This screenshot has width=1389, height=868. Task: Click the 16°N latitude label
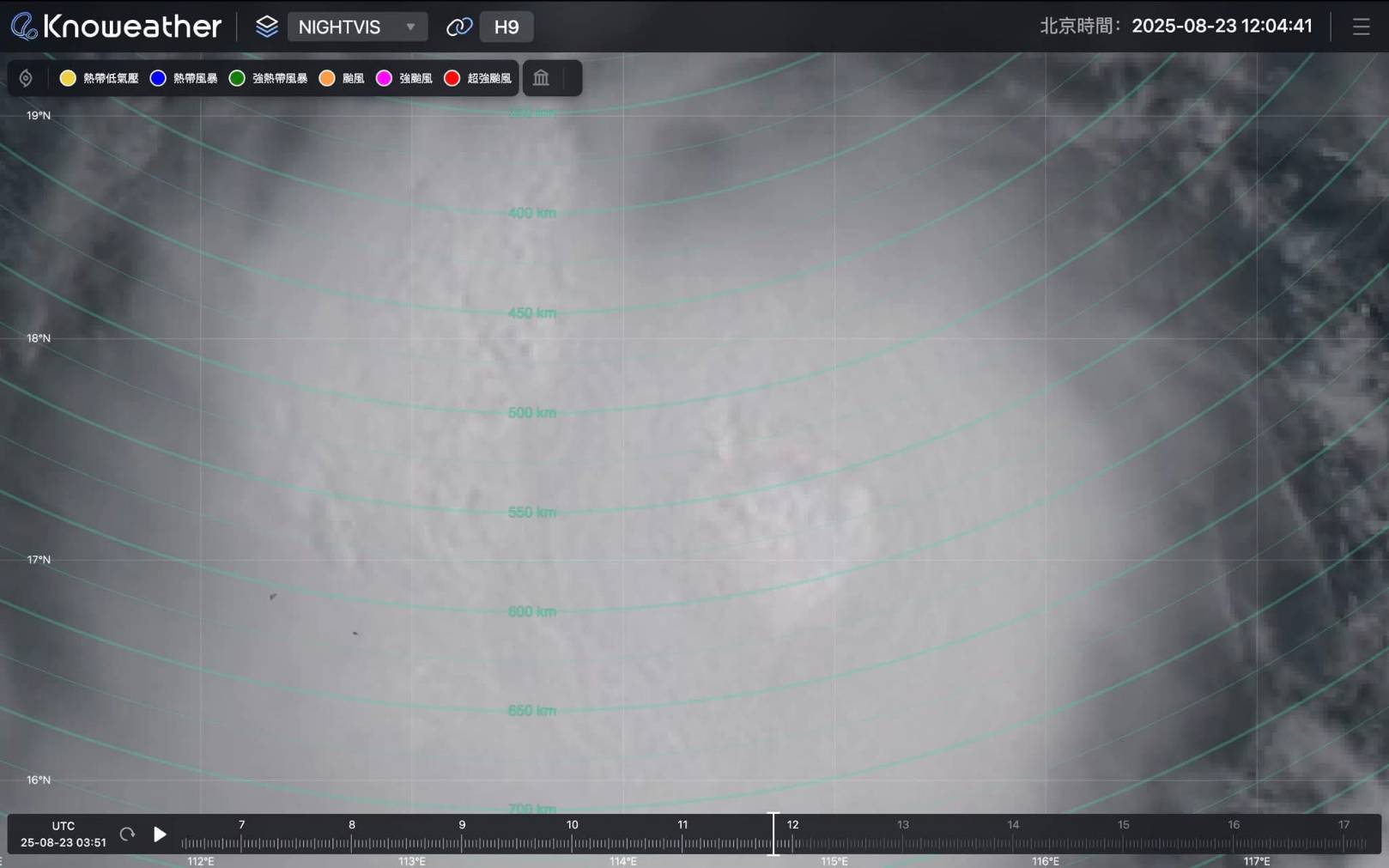click(x=39, y=780)
